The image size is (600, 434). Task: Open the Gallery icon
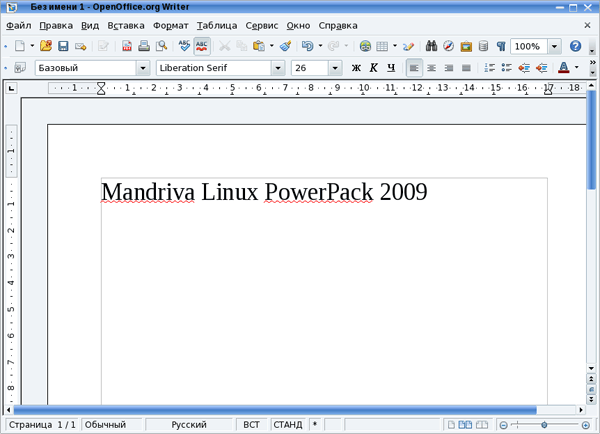coord(466,46)
